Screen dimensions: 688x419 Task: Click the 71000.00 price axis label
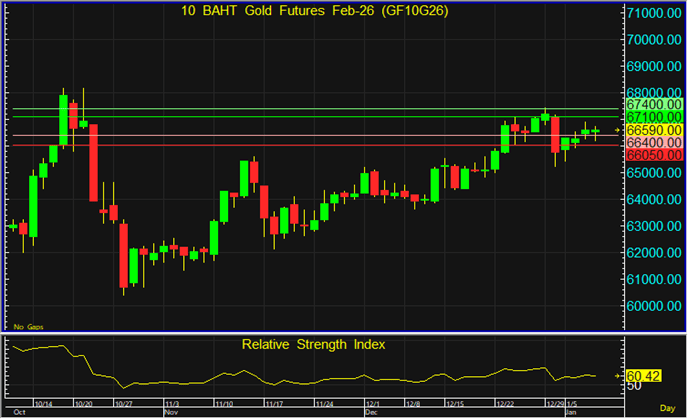click(x=653, y=13)
